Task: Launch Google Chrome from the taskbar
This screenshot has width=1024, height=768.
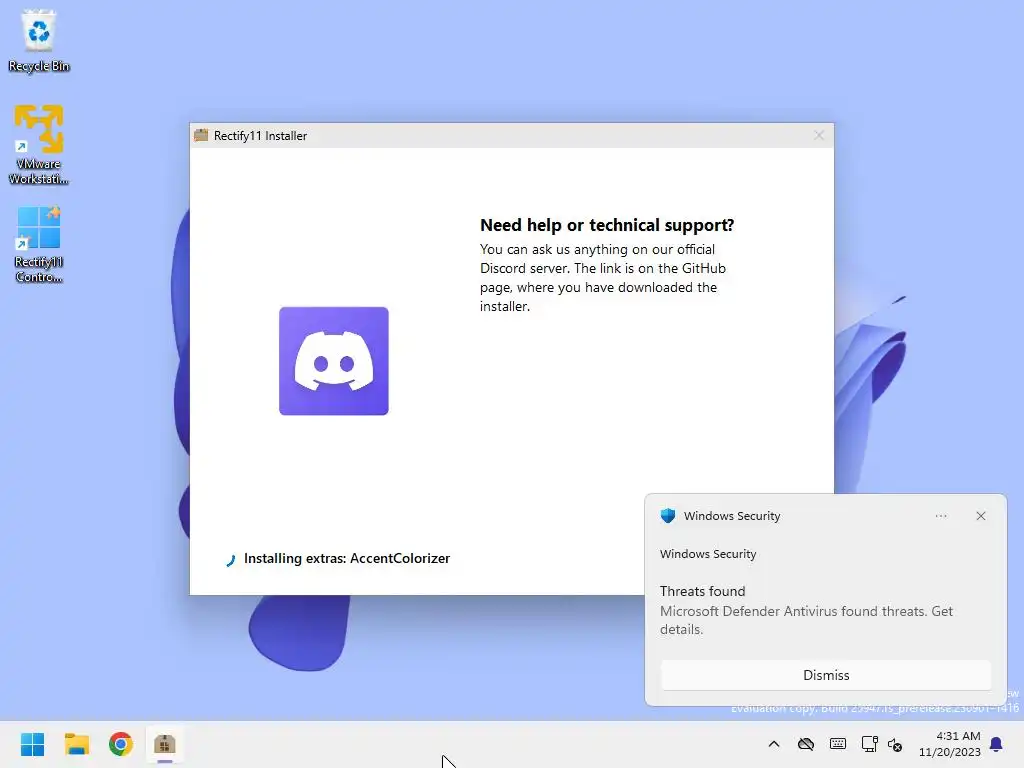Action: point(121,744)
